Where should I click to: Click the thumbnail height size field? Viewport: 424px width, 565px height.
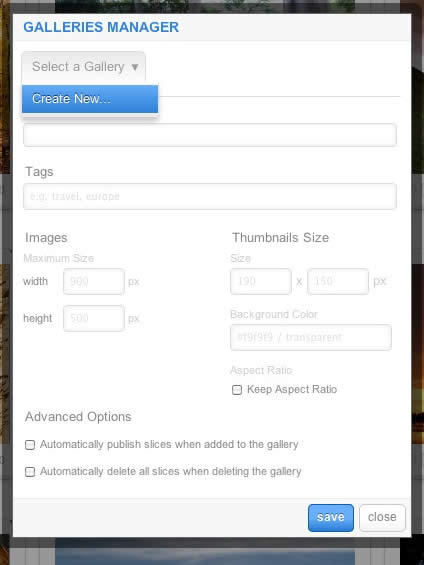coord(338,281)
